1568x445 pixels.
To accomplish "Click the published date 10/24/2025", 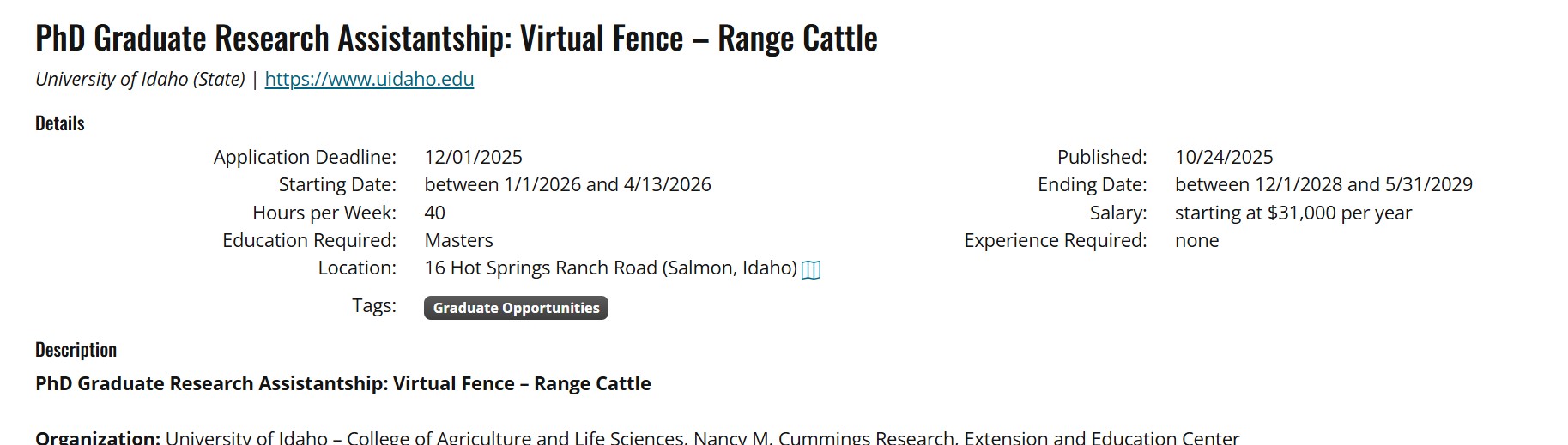I will tap(1224, 157).
